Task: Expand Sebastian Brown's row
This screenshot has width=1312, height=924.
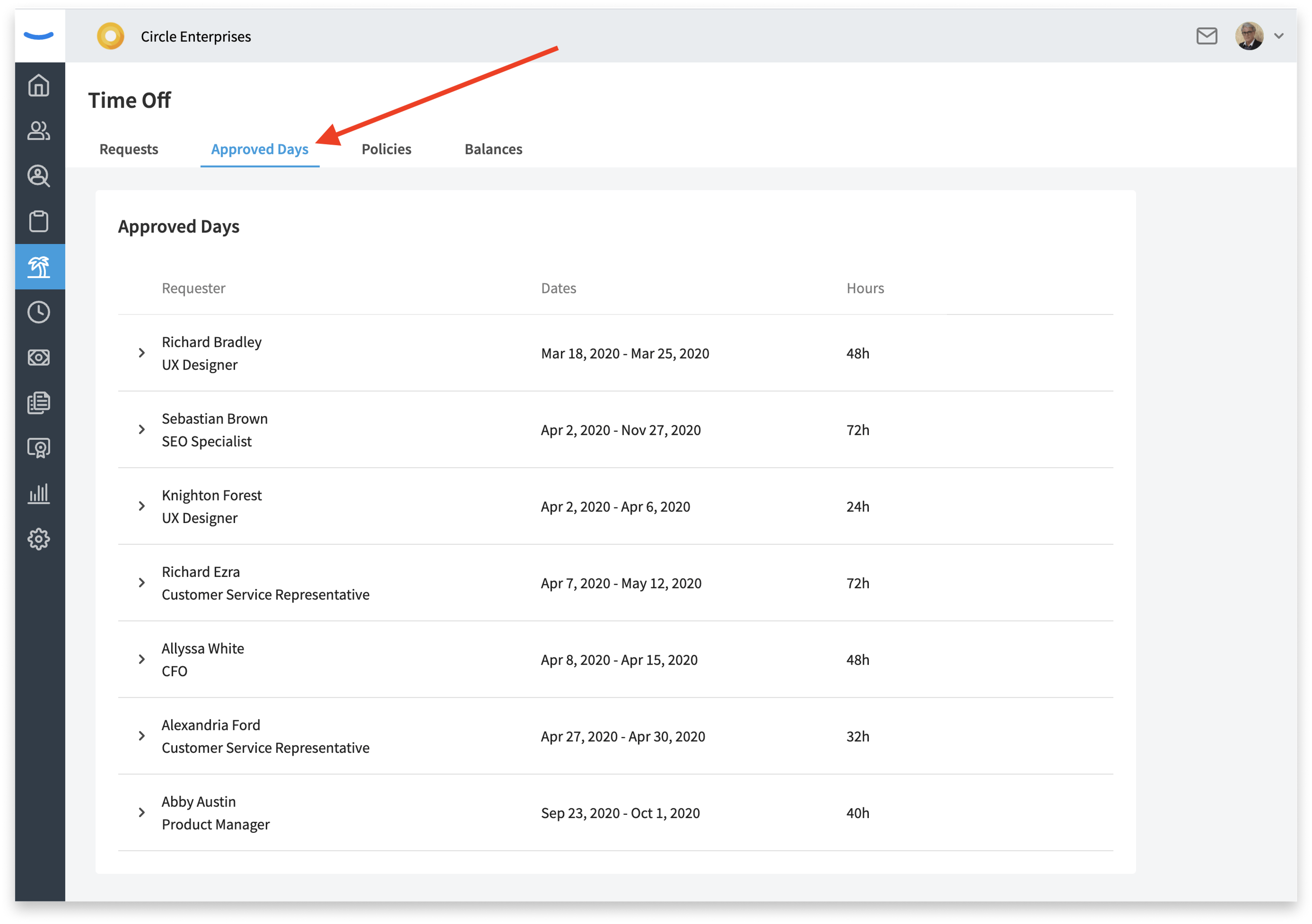Action: click(142, 430)
